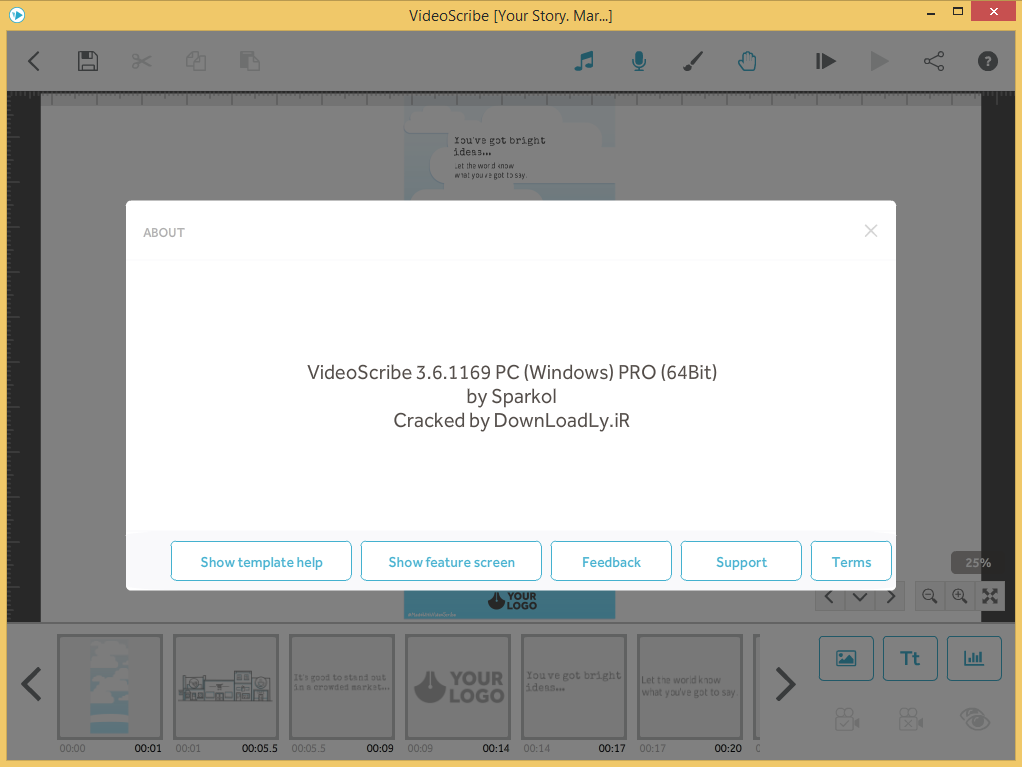Select the YOUR LOGO timeline thumbnail

[458, 687]
